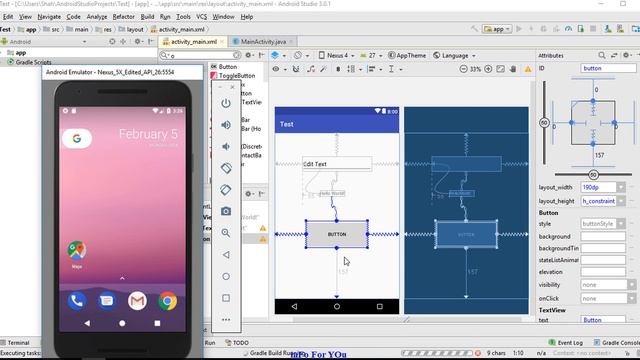The height and width of the screenshot is (360, 640).
Task: Adjust horizontal bias slider handle
Action: point(593,175)
